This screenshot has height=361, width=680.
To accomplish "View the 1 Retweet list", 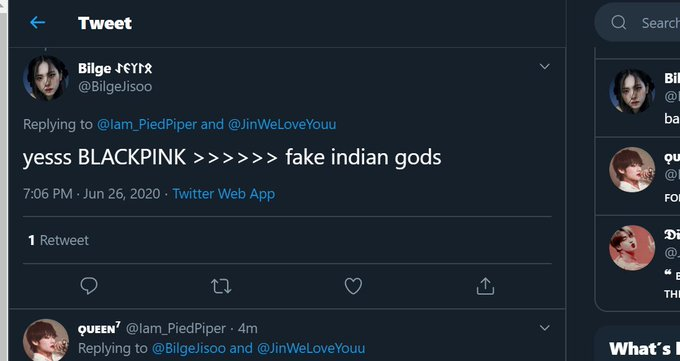I will pos(59,240).
